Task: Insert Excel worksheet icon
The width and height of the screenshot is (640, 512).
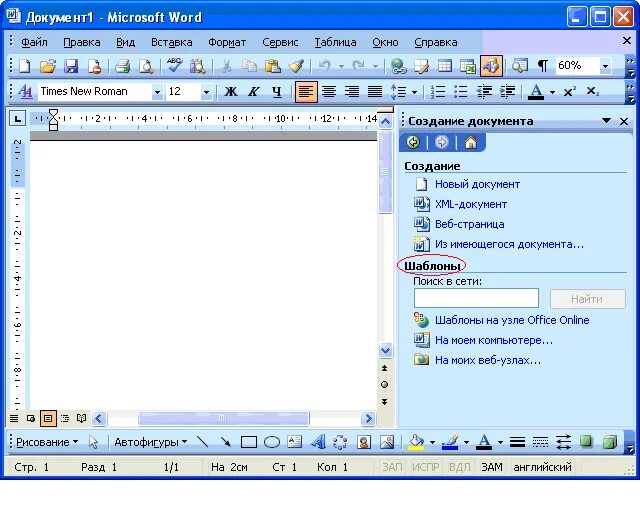Action: [468, 66]
